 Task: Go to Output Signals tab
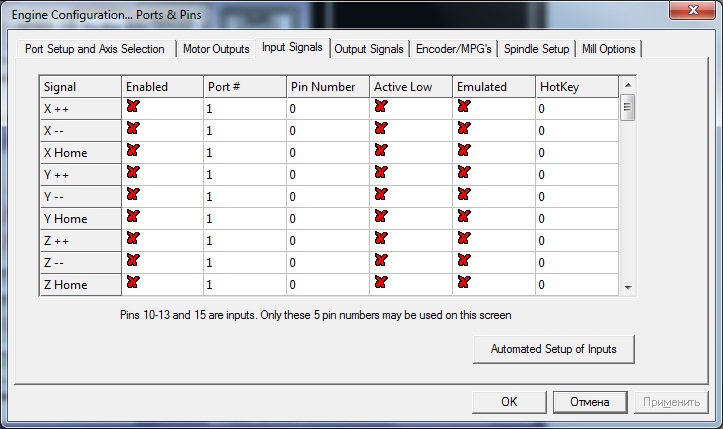[369, 49]
